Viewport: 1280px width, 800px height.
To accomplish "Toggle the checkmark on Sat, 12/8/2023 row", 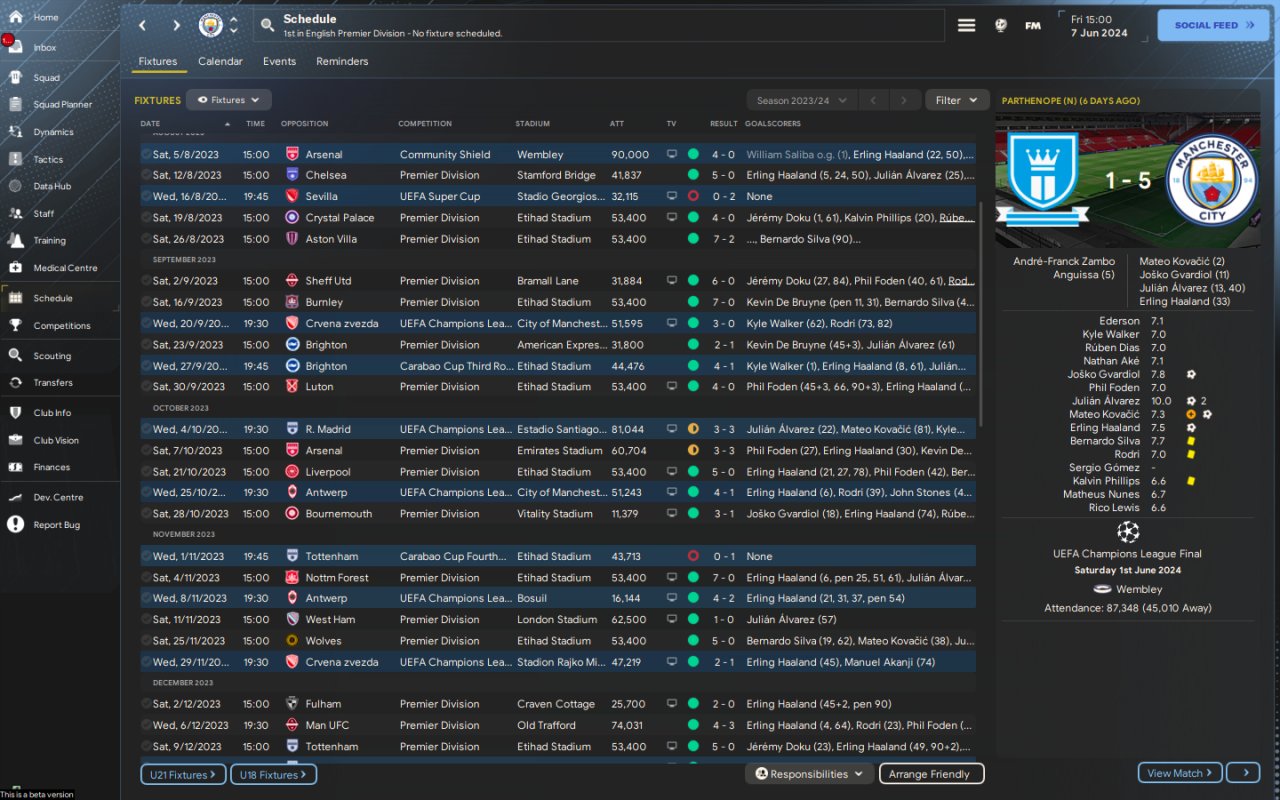I will tap(146, 175).
